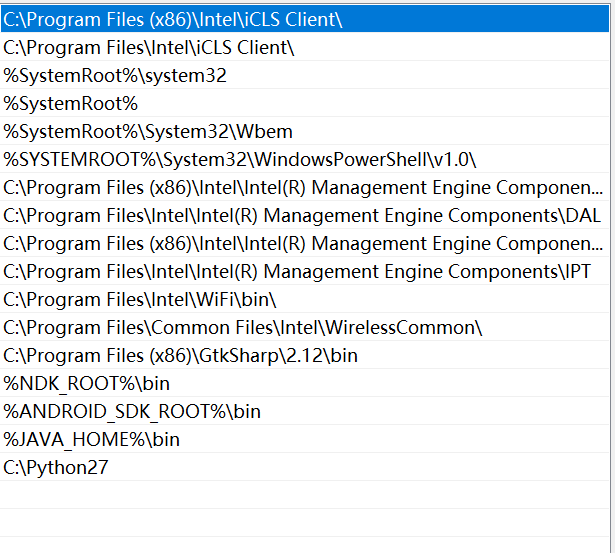
Task: Click the second blank row below C:\Python27
Action: click(x=300, y=521)
